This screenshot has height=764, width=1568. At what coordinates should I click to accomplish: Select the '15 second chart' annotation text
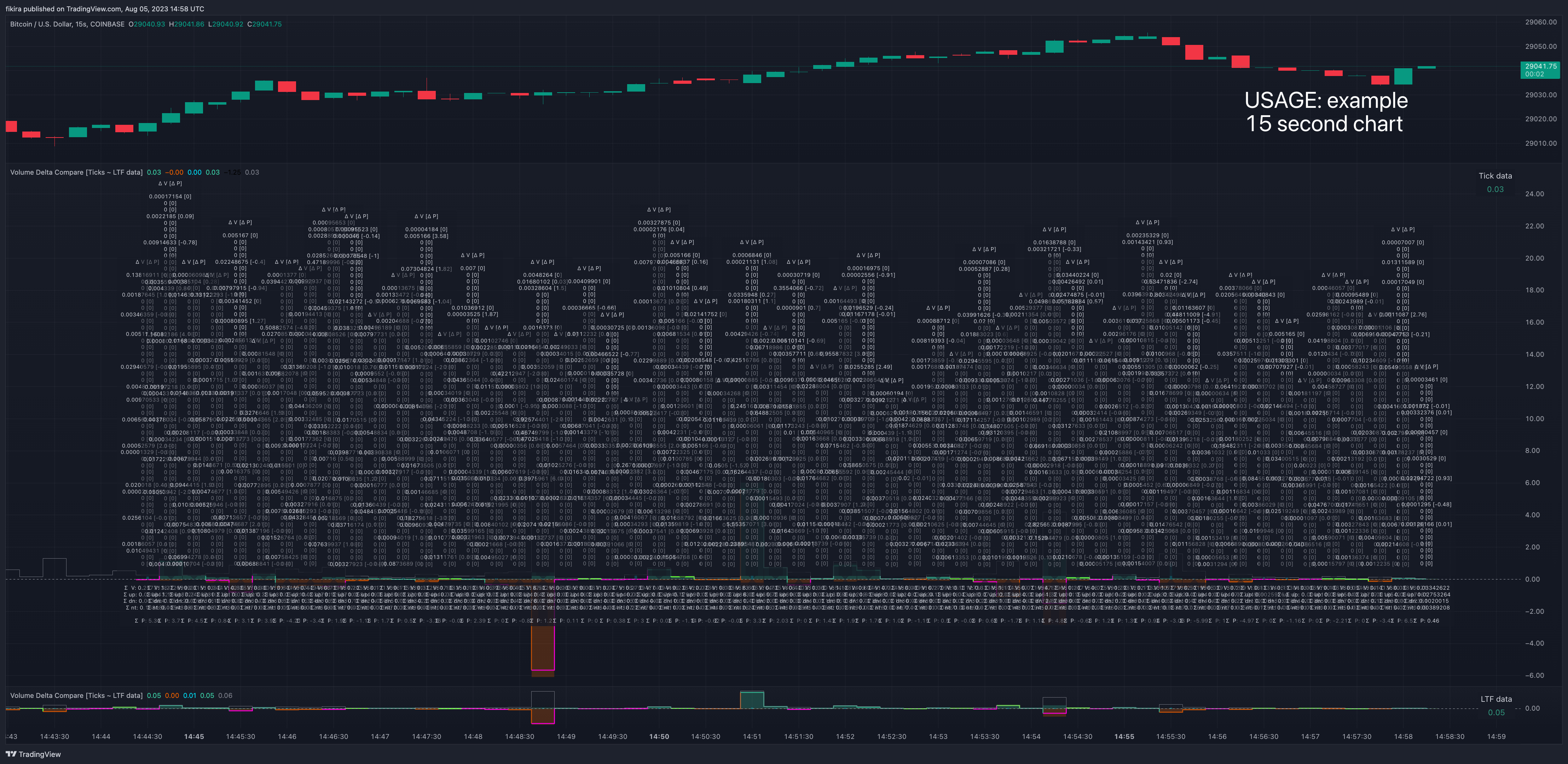pyautogui.click(x=1325, y=124)
